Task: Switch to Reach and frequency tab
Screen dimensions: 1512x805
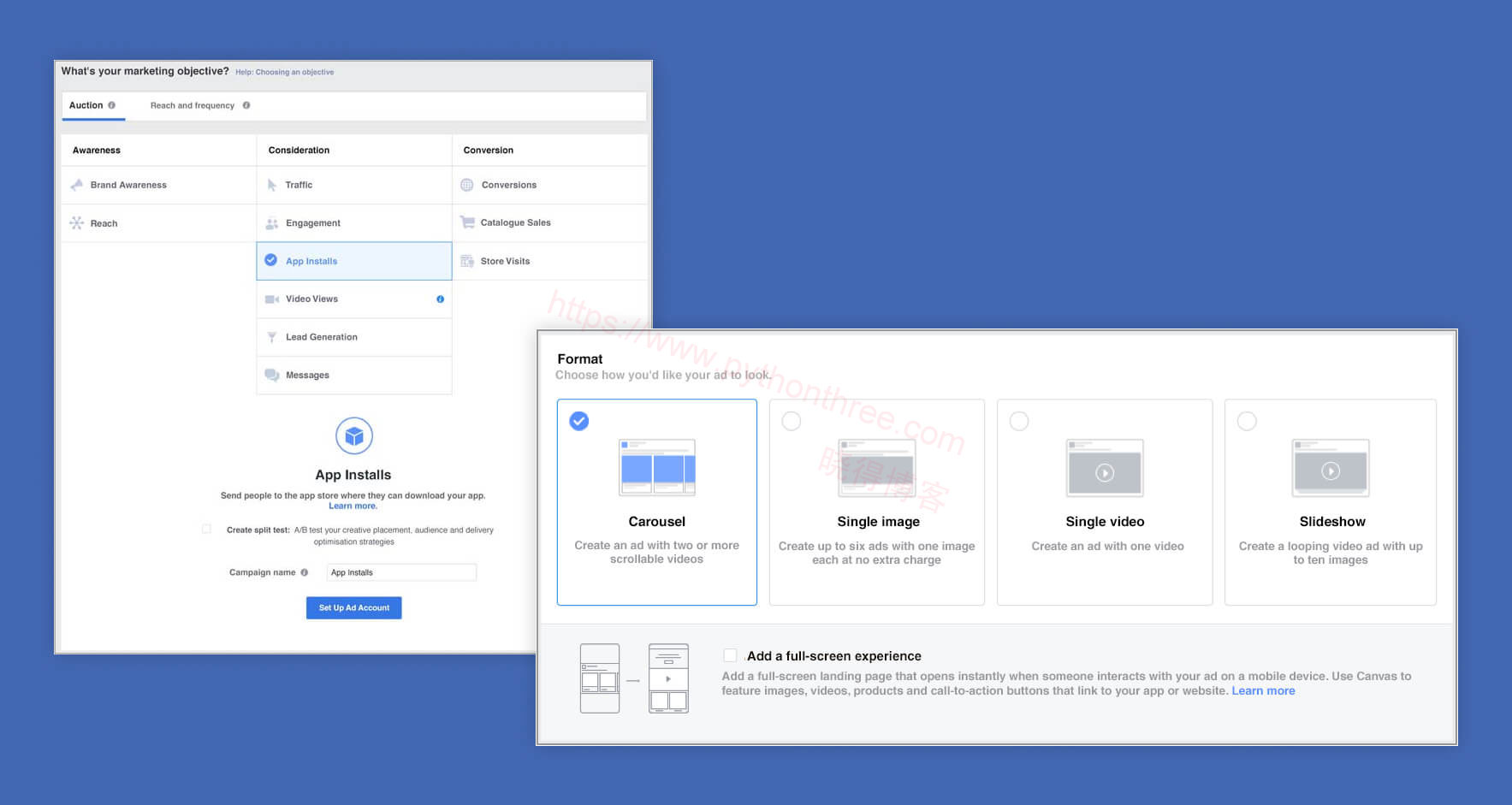Action: coord(200,105)
